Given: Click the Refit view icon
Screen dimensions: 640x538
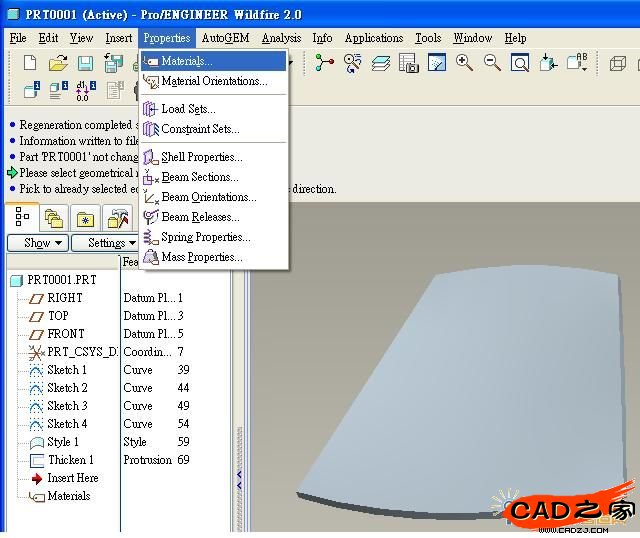Looking at the screenshot, I should 520,63.
